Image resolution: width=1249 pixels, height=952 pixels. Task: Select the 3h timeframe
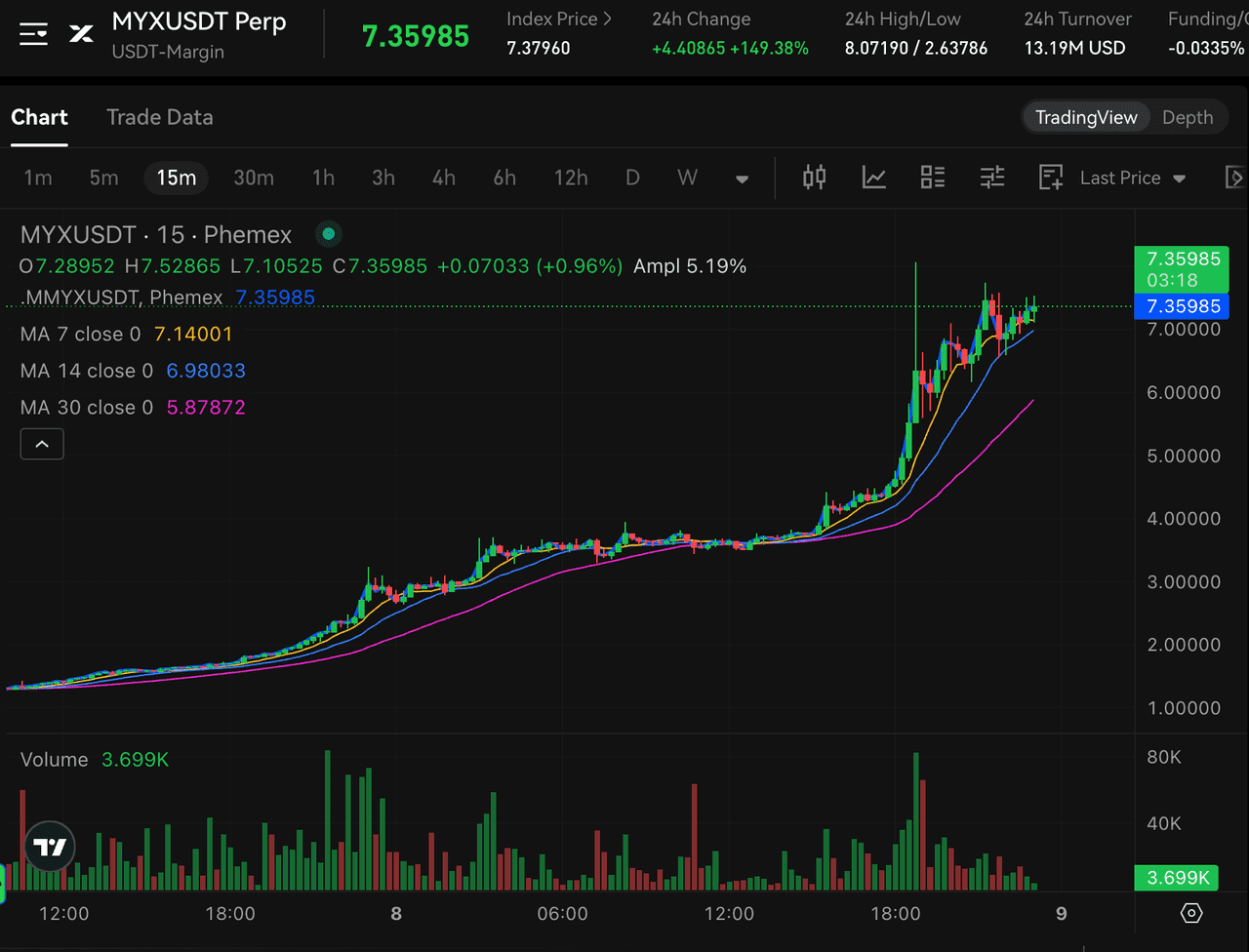(x=383, y=178)
